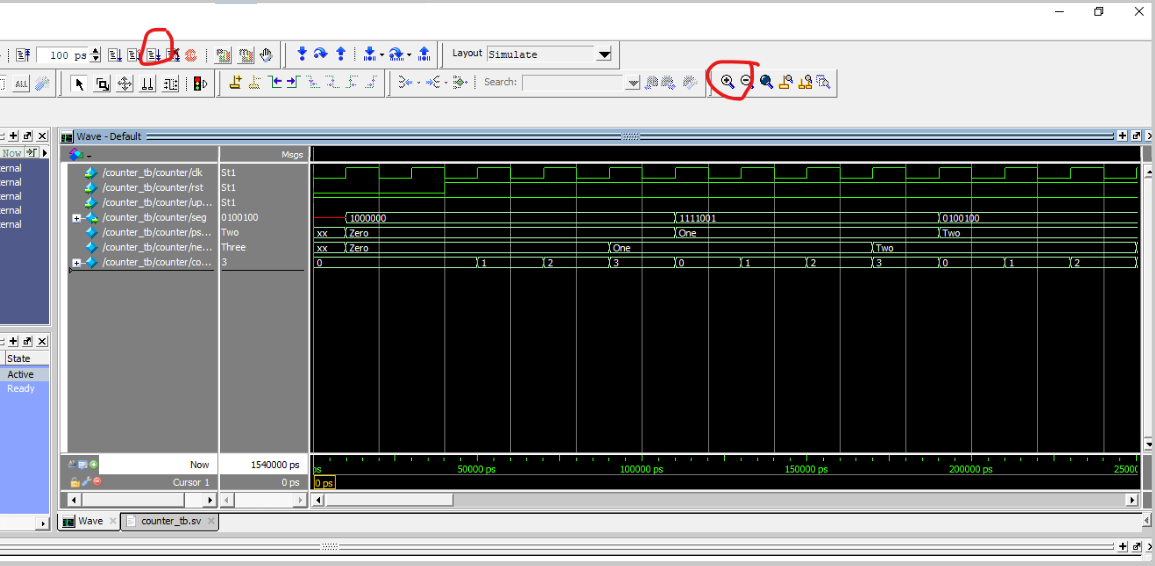The image size is (1155, 566).
Task: Click the Run Length icon left of the 100 ps field
Action: click(x=23, y=55)
